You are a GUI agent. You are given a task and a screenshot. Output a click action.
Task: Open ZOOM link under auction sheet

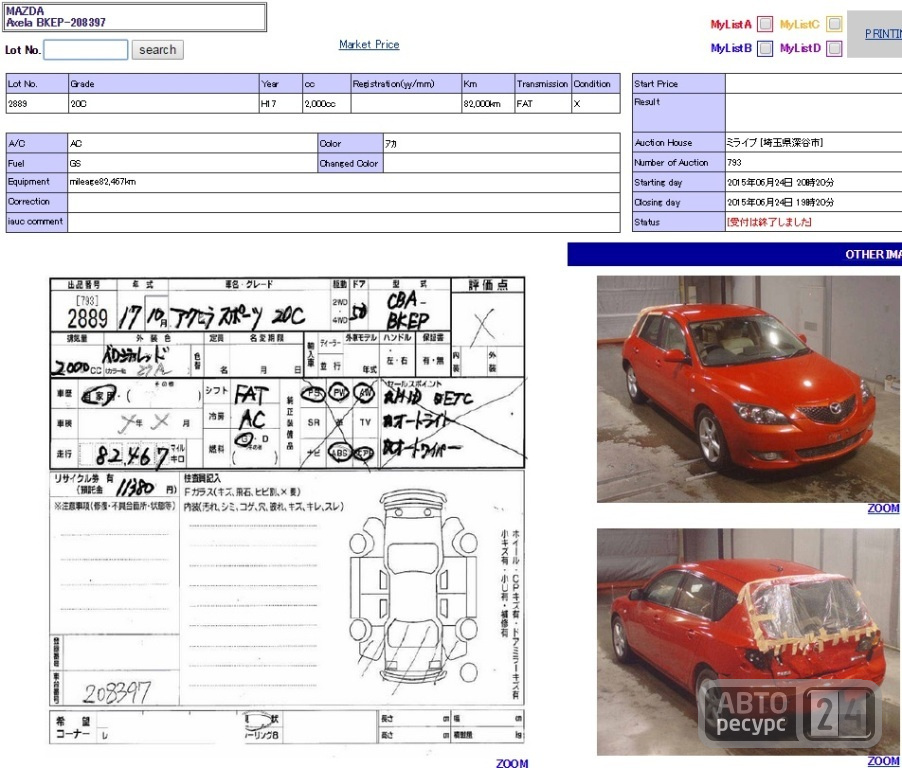coord(512,763)
